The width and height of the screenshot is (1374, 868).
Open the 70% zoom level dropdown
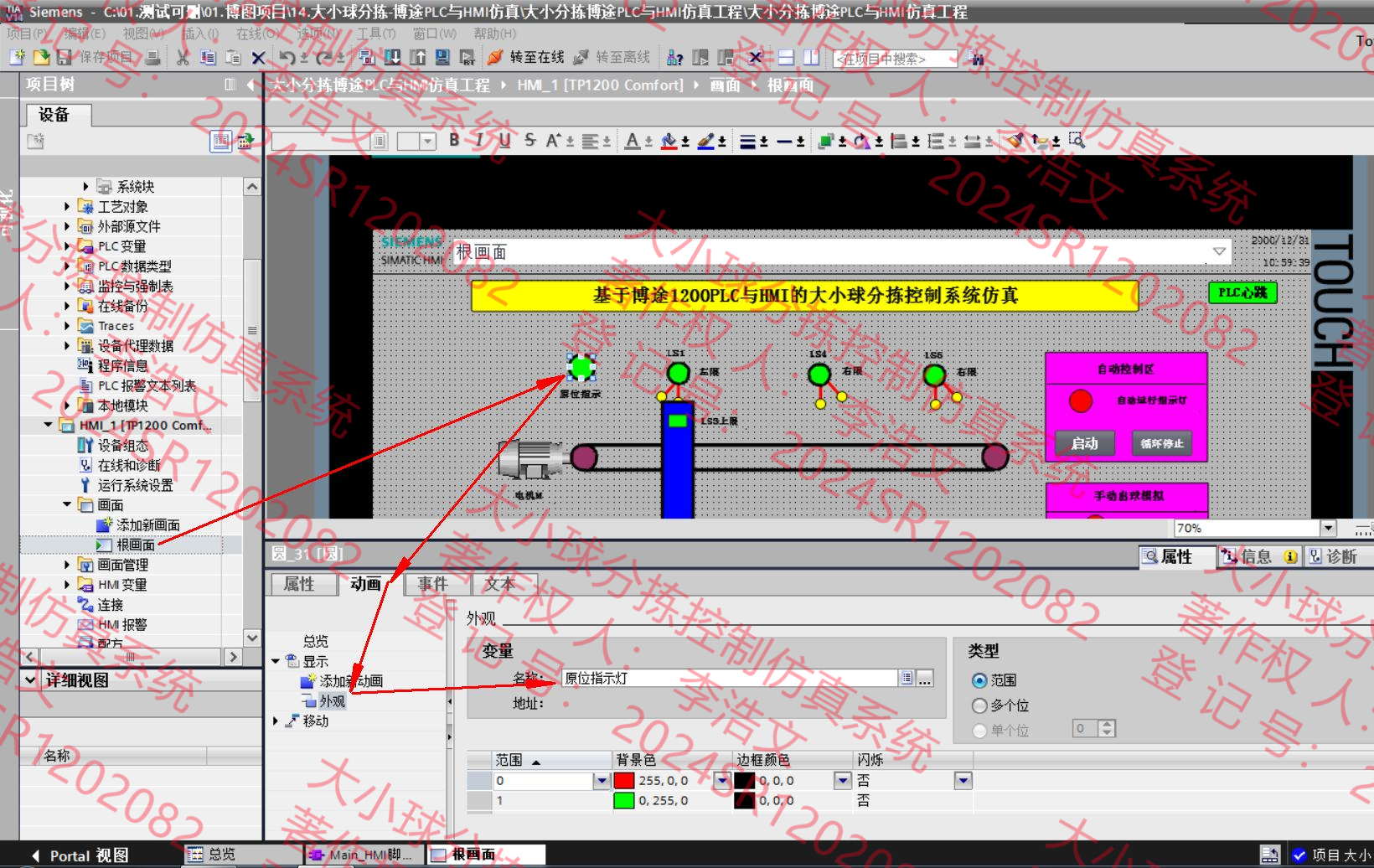click(x=1328, y=528)
